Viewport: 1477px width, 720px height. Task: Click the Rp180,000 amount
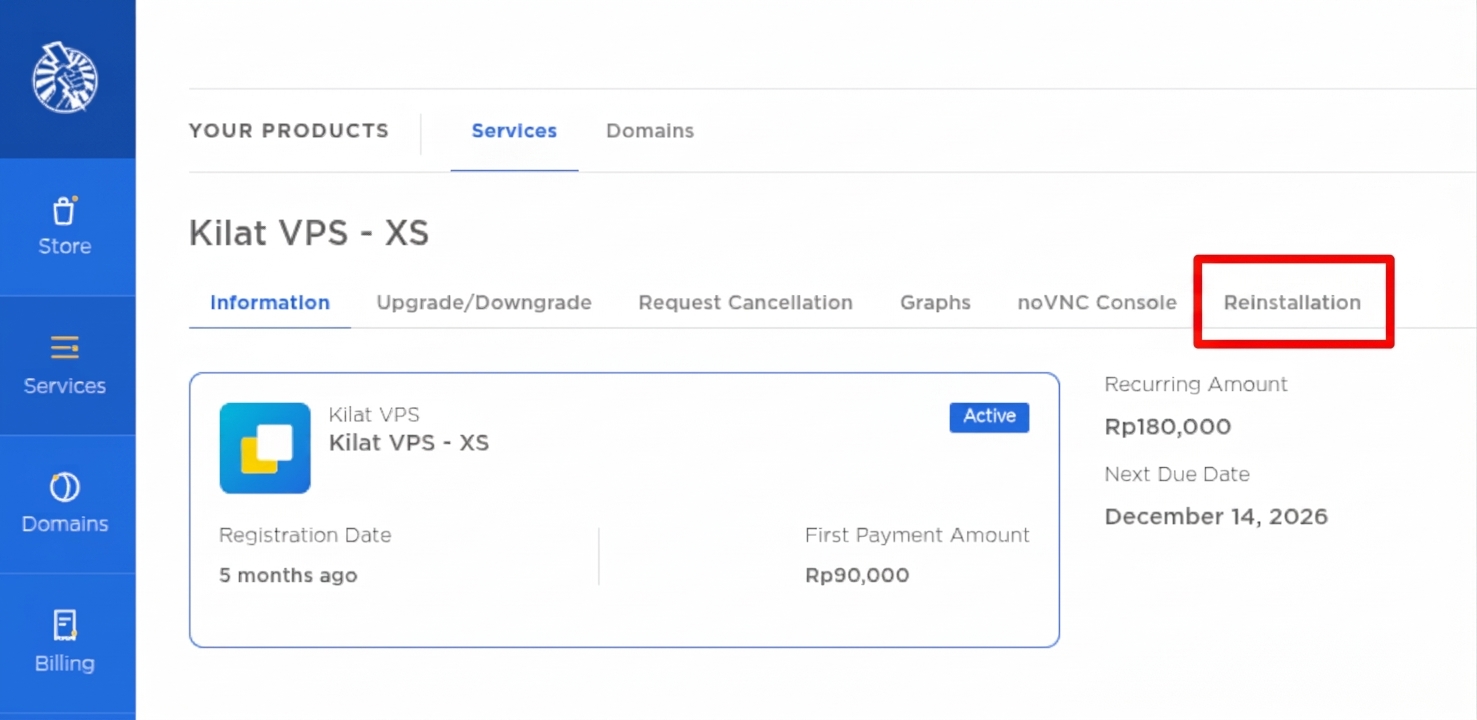pyautogui.click(x=1168, y=427)
